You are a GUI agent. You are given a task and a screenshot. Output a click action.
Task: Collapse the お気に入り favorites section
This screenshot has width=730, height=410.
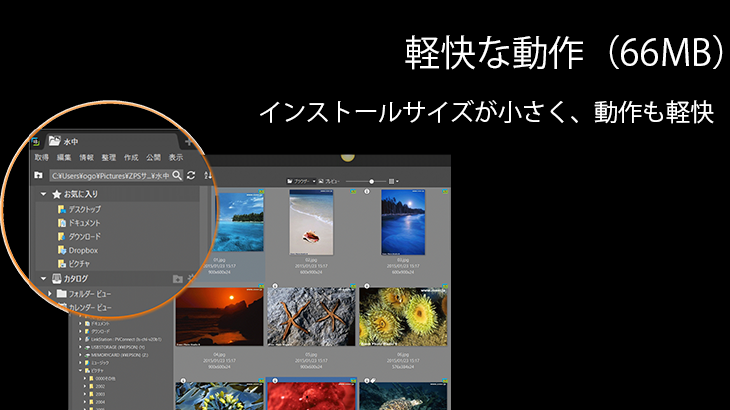[43, 194]
